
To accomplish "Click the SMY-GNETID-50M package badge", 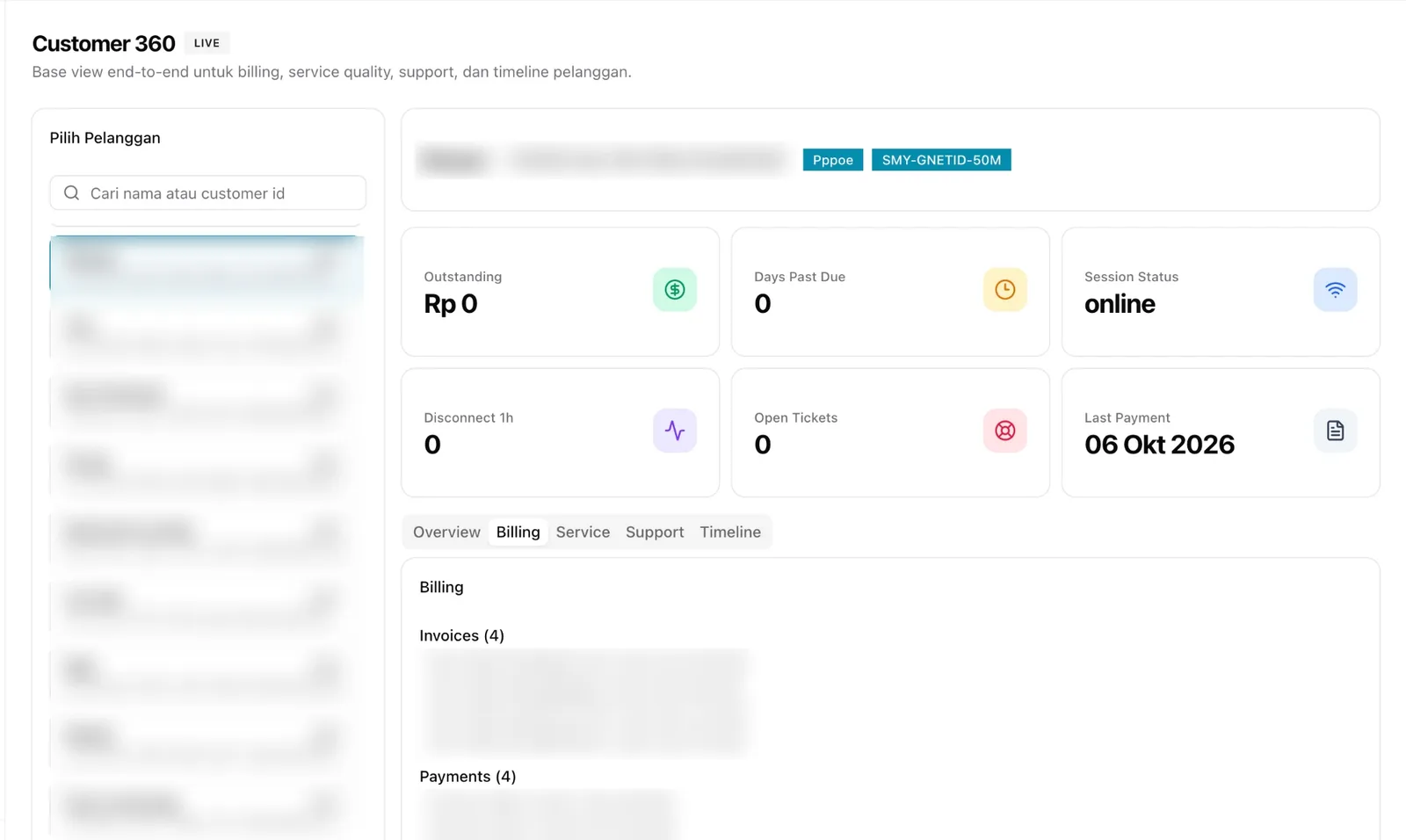I will (x=941, y=160).
